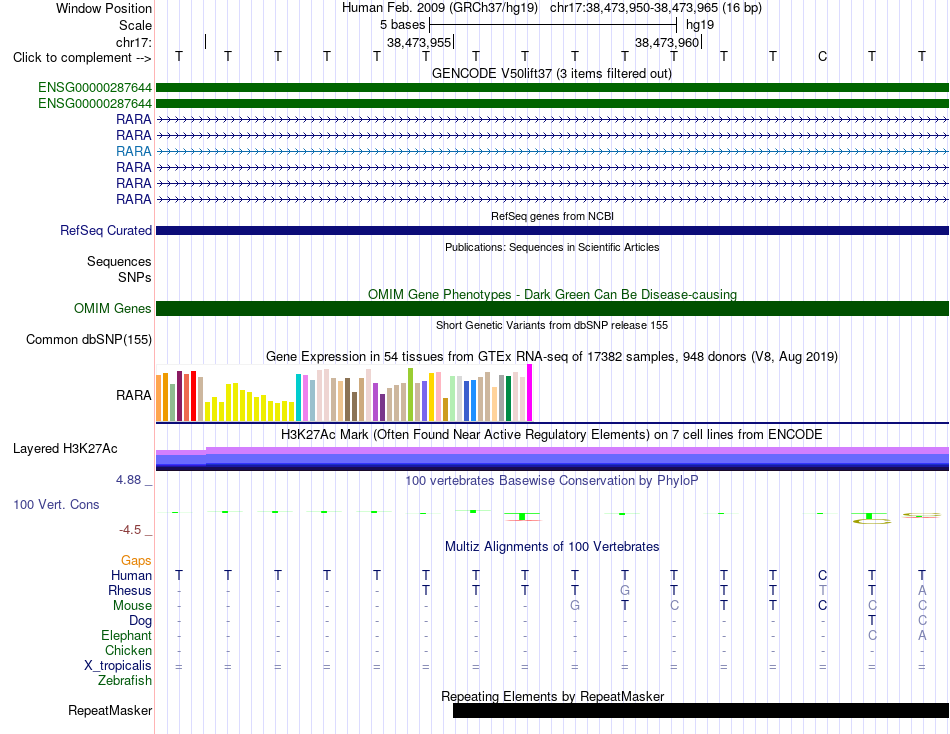Open Repeating Elements by RepeatMasker title
Screen dimensions: 950x734
pyautogui.click(x=552, y=696)
